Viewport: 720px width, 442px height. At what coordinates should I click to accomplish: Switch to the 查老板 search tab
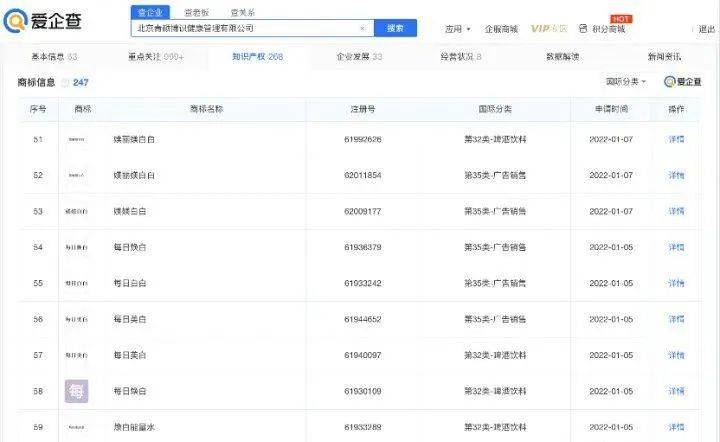[196, 12]
